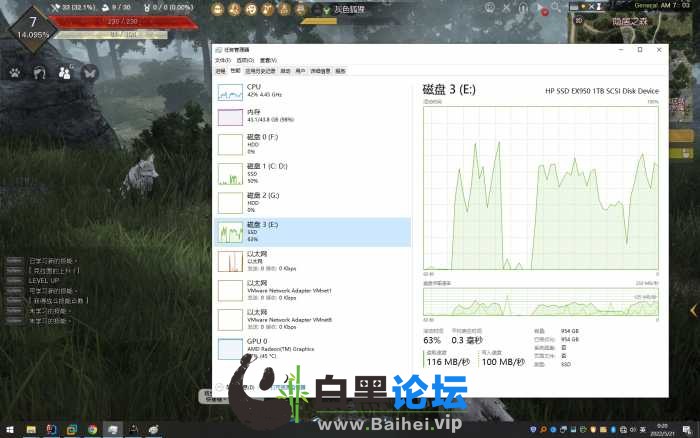Open the game icon with red notification badge
The height and width of the screenshot is (438, 700).
[x=541, y=8]
